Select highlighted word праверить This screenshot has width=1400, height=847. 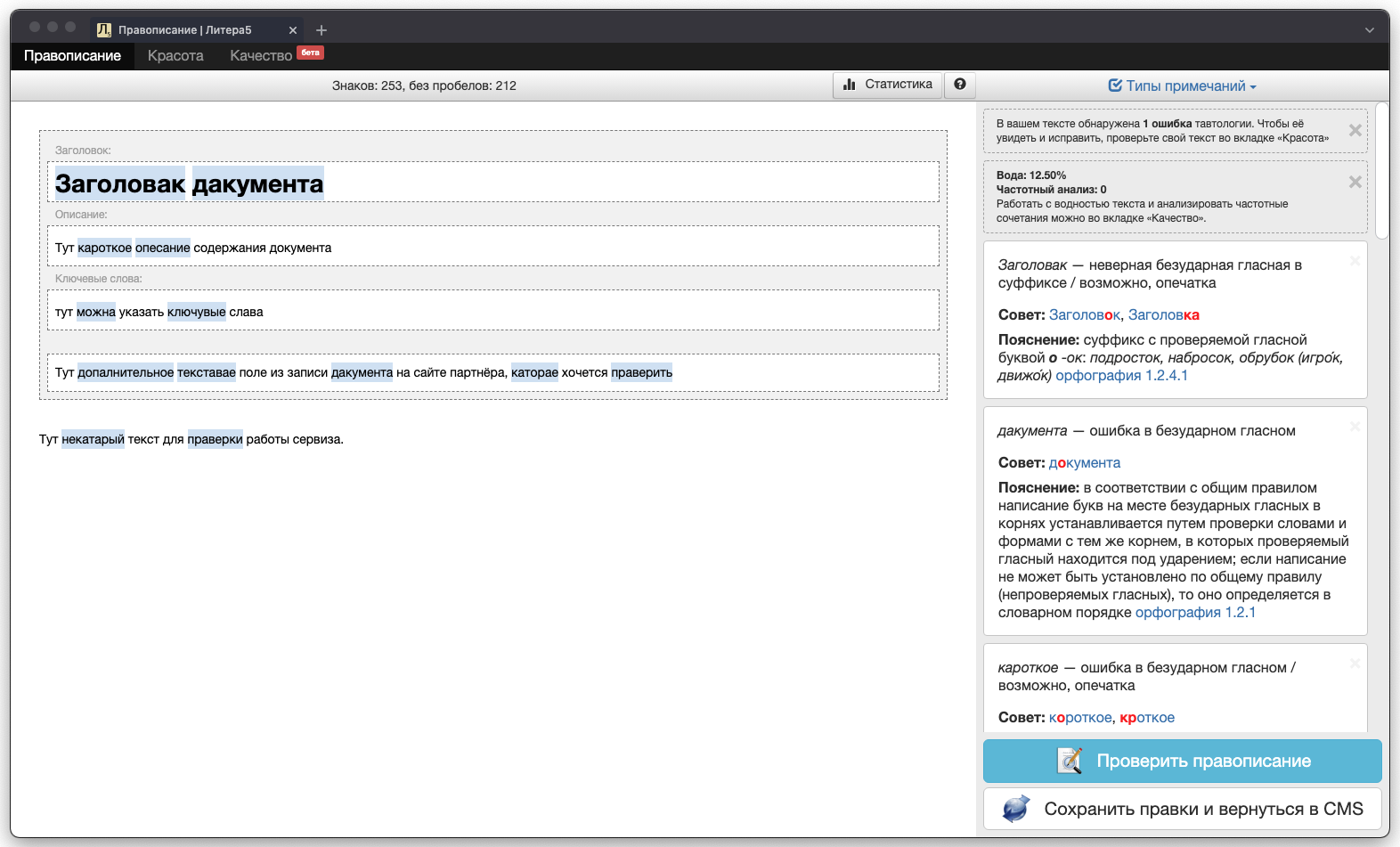641,372
